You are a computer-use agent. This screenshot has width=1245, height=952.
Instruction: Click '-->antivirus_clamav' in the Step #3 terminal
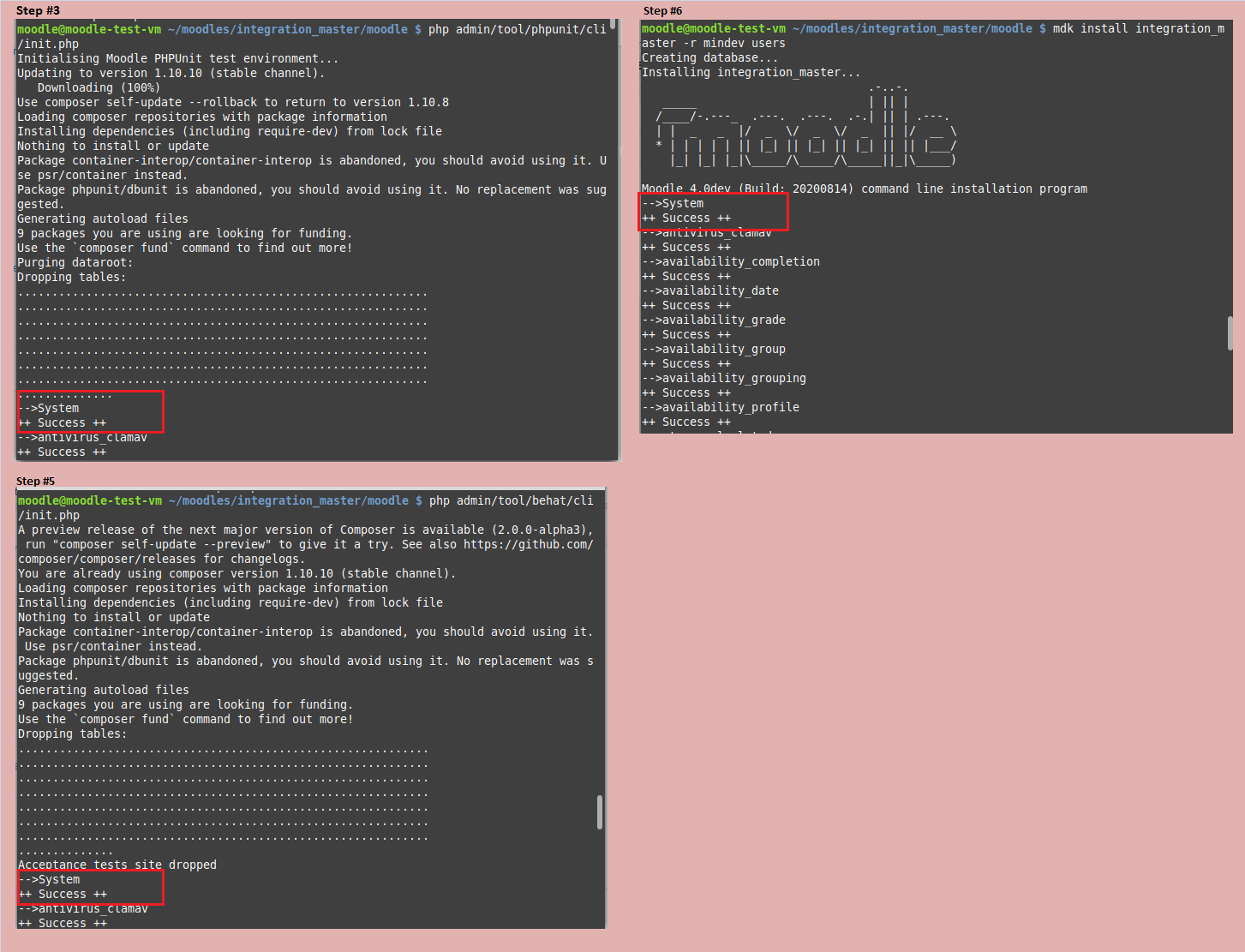(x=82, y=437)
